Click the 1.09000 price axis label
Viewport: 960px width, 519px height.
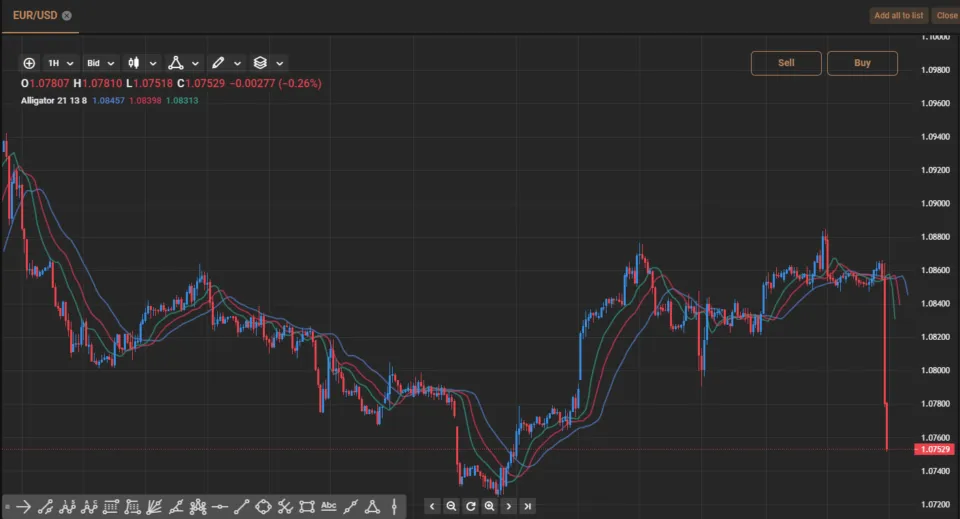pyautogui.click(x=935, y=203)
